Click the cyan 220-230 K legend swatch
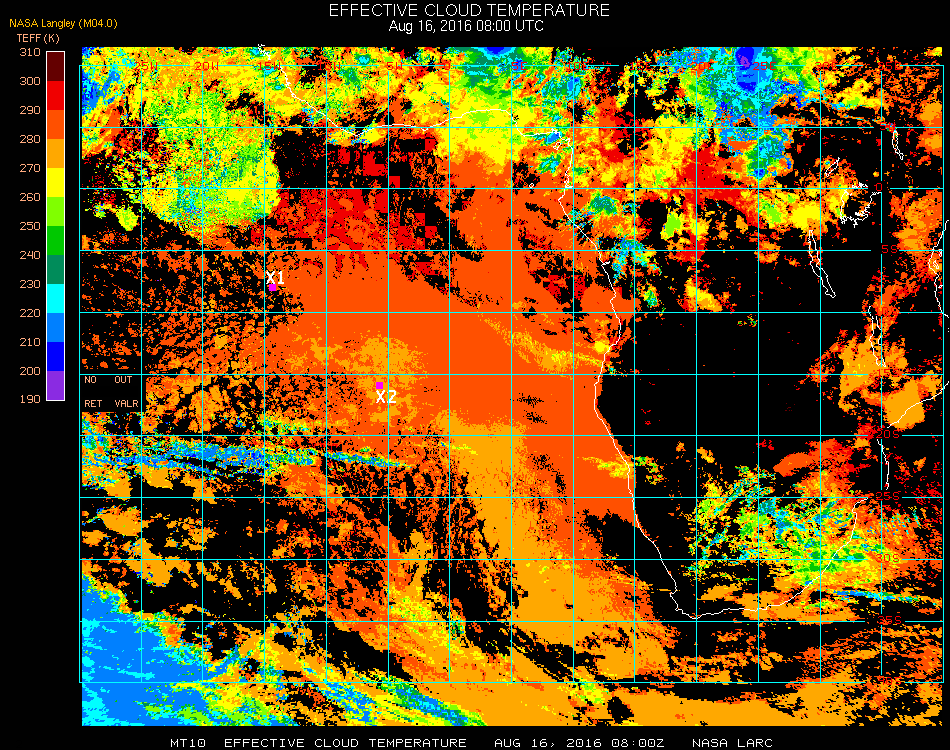Screen dimensions: 950x750 tap(55, 299)
